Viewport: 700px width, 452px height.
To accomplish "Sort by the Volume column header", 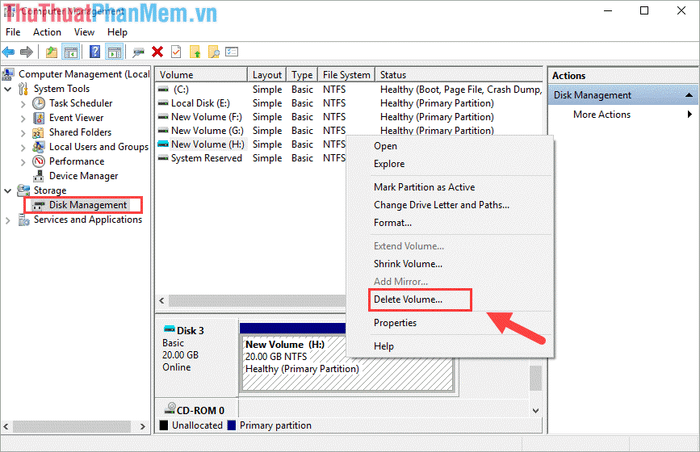I will click(x=201, y=75).
